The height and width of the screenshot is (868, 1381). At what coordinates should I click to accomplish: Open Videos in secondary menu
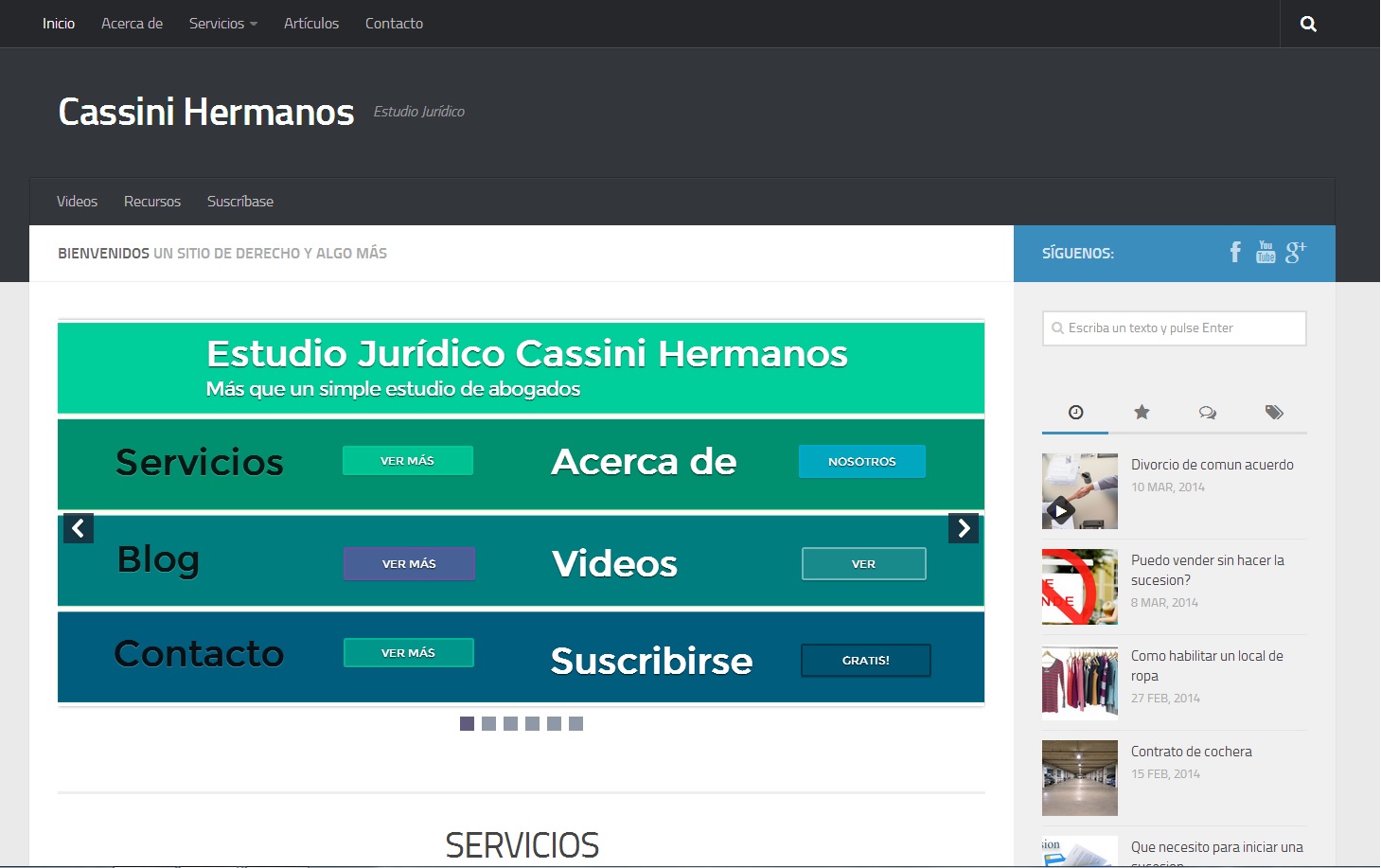pos(77,202)
